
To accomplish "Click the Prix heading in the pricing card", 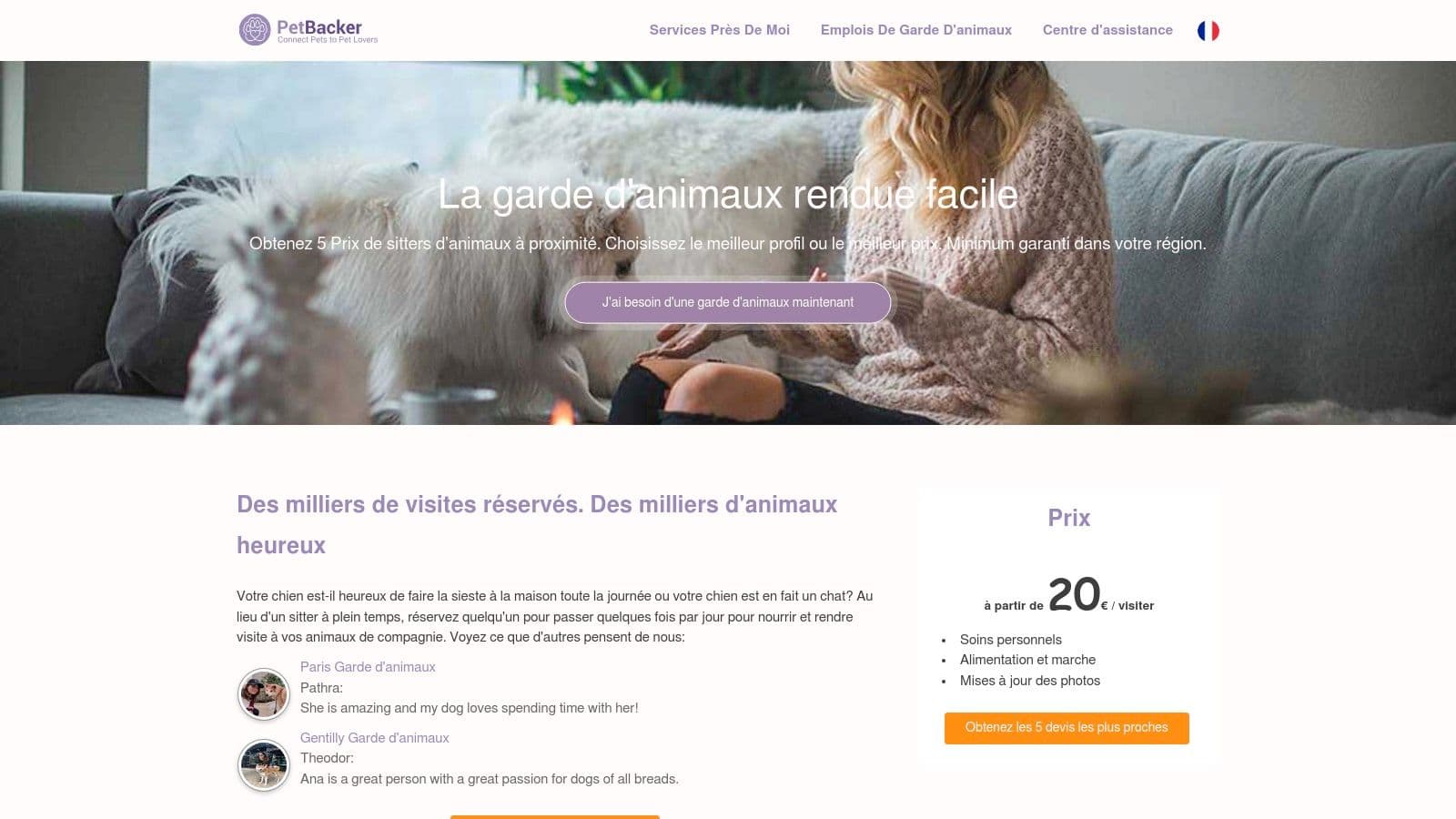I will tap(1068, 518).
